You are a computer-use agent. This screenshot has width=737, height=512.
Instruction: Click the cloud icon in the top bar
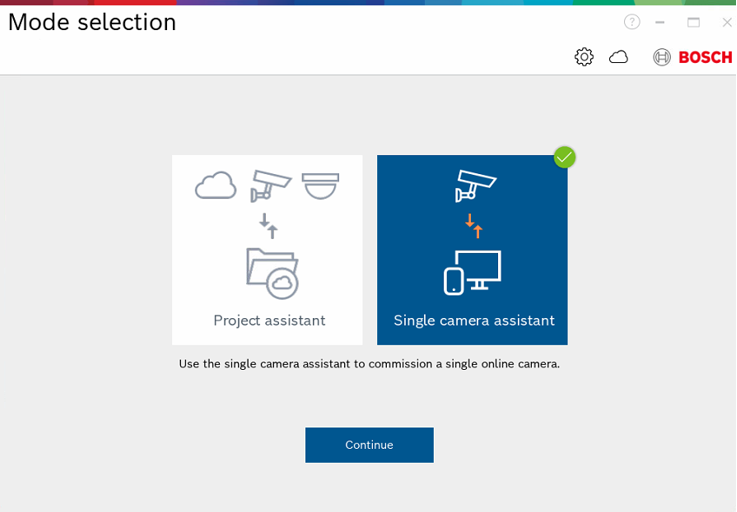(x=619, y=57)
